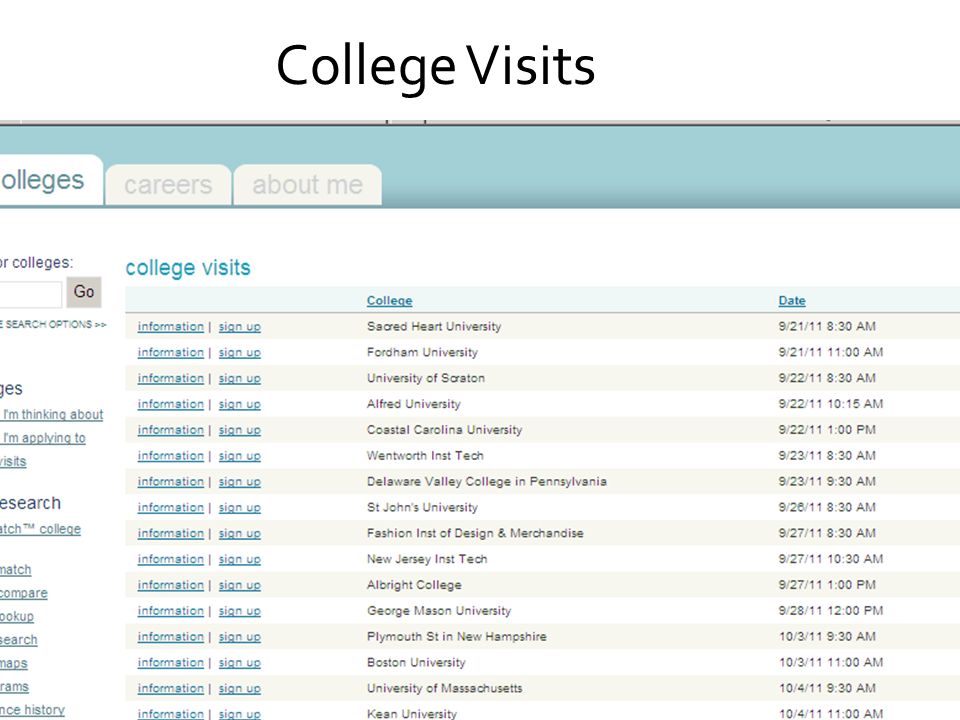Open colleges I'm applying to link
The image size is (960, 720).
click(44, 438)
